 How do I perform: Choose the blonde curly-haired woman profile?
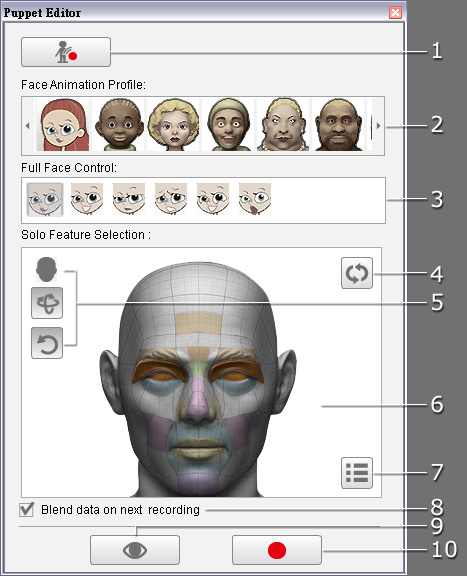pos(173,125)
